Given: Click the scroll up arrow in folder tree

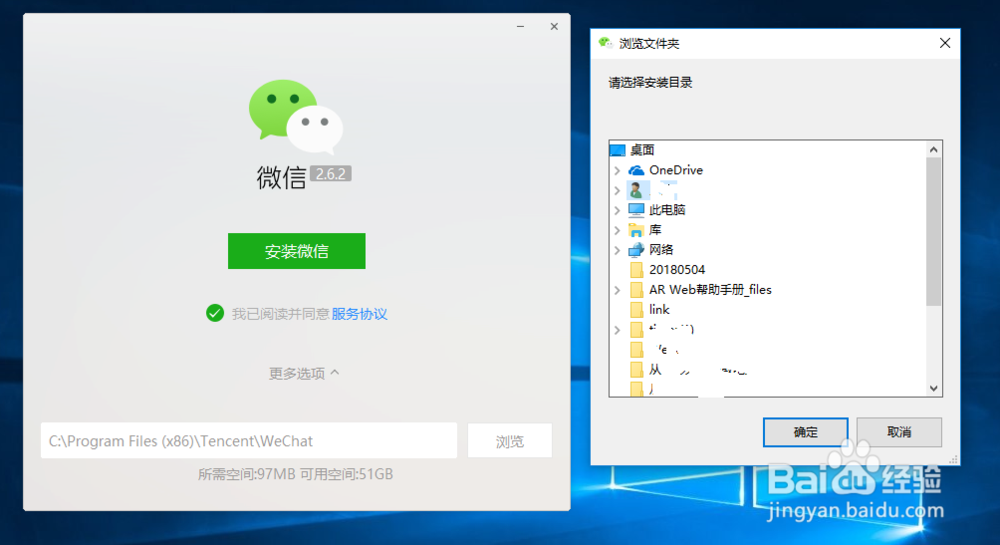Looking at the screenshot, I should pos(934,149).
